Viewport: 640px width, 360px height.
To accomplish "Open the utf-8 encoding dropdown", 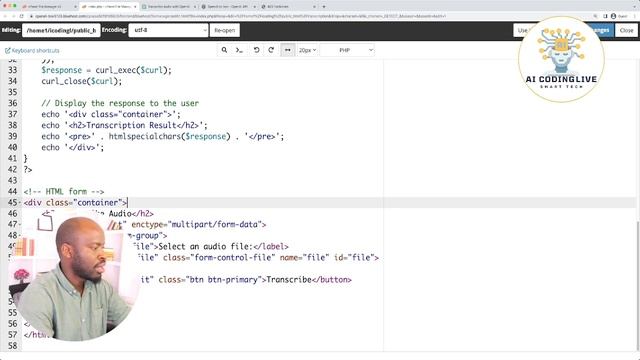I will tap(168, 30).
